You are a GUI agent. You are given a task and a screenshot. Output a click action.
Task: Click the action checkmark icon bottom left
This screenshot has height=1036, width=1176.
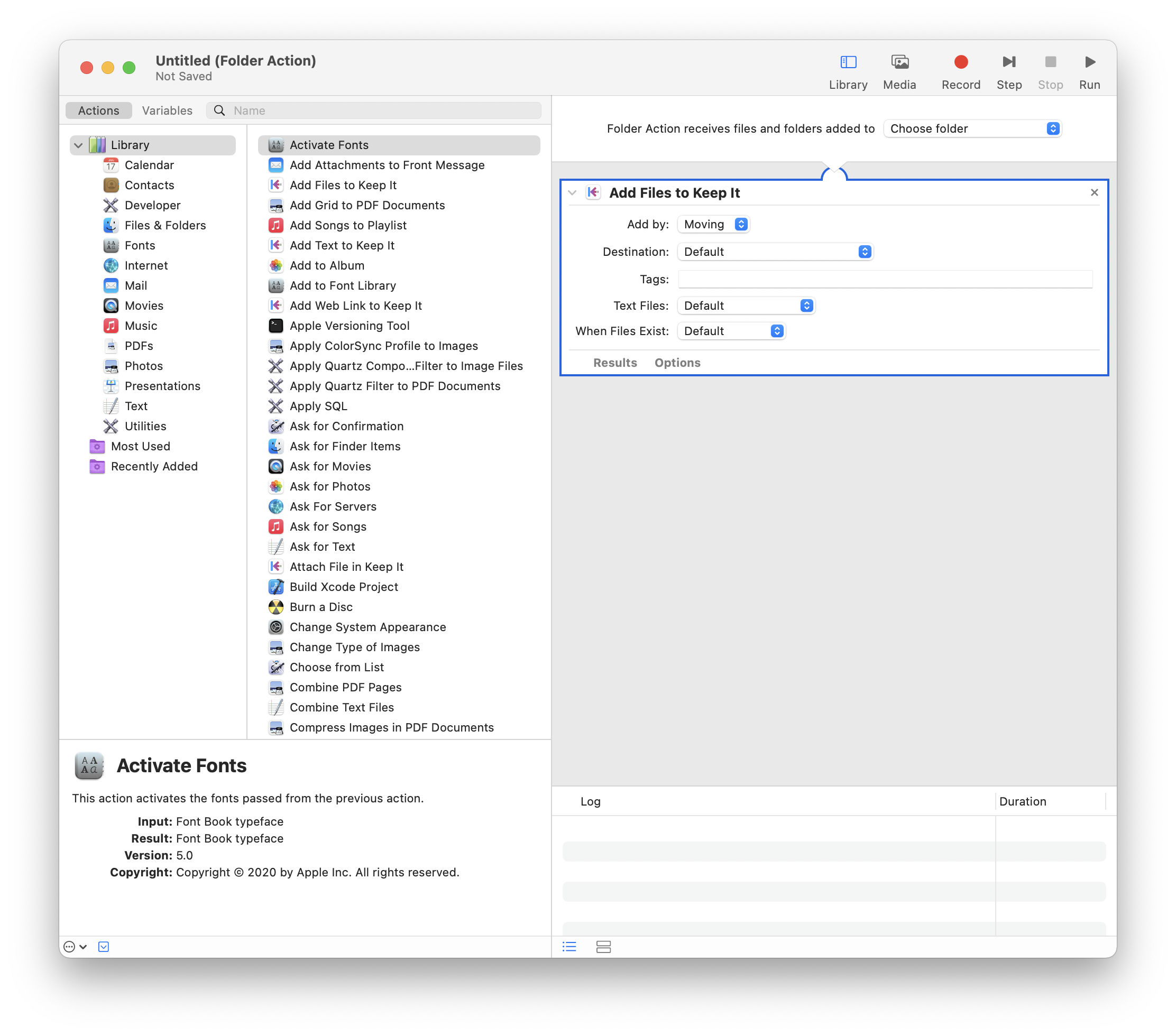[104, 946]
